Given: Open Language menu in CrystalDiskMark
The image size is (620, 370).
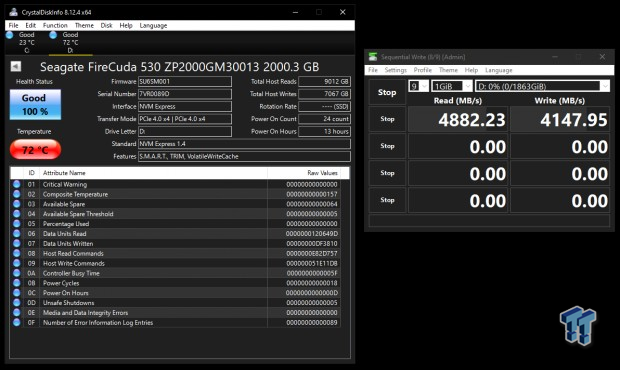Looking at the screenshot, I should pos(499,70).
